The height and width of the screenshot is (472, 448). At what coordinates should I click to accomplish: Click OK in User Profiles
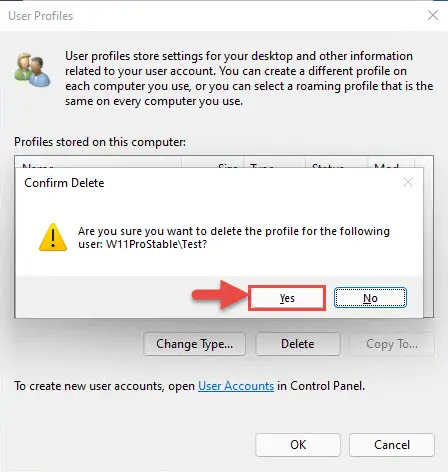298,445
